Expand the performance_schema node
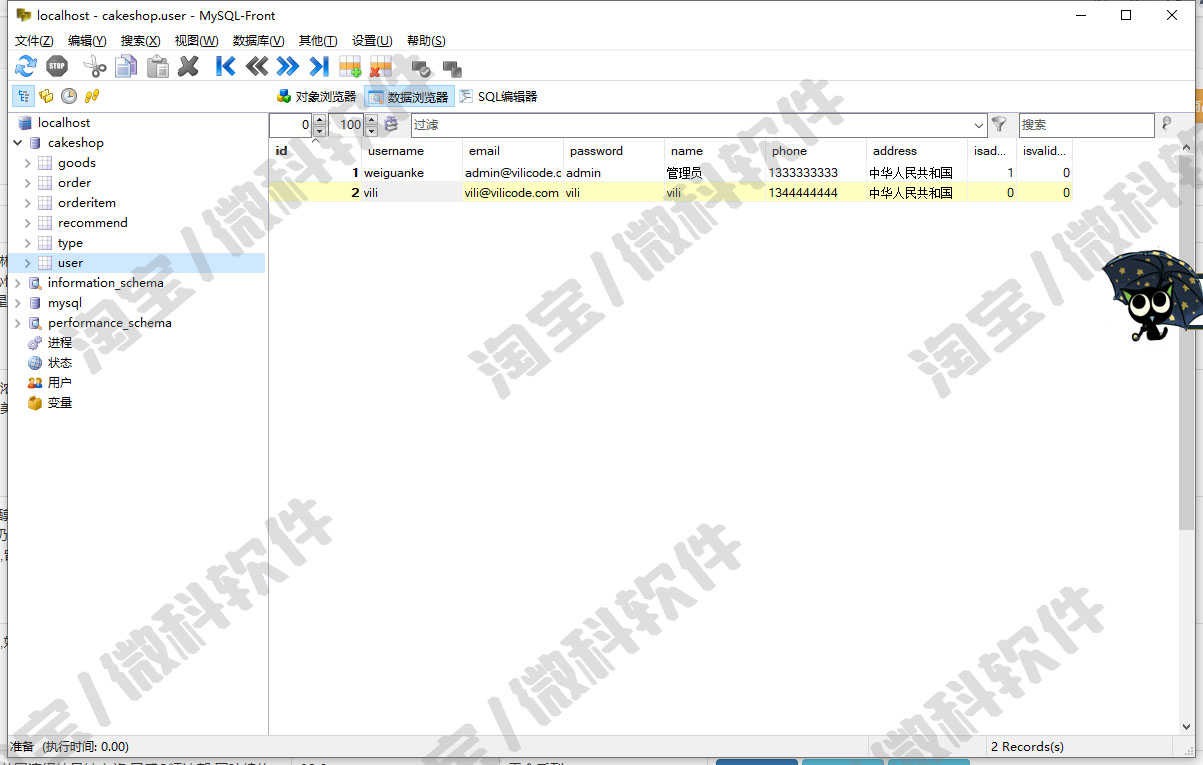This screenshot has width=1203, height=765. pyautogui.click(x=18, y=323)
